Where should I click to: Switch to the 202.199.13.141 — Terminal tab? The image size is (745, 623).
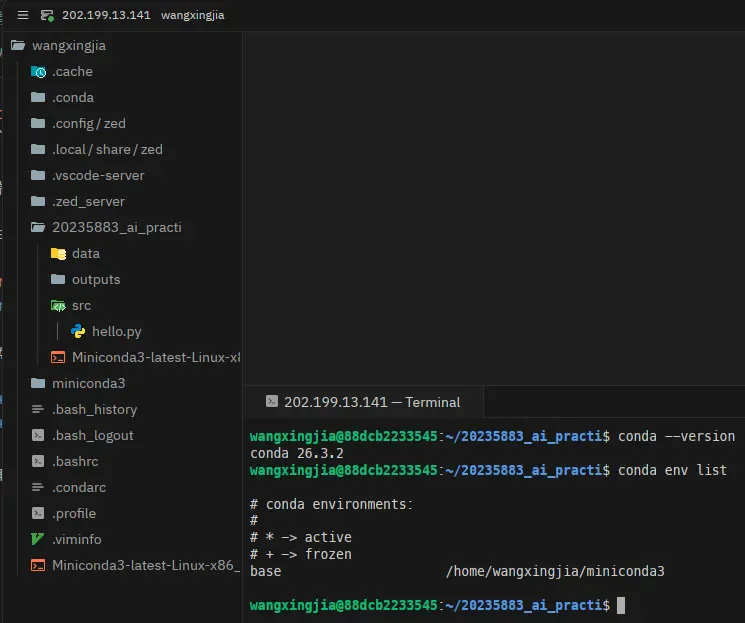point(363,402)
